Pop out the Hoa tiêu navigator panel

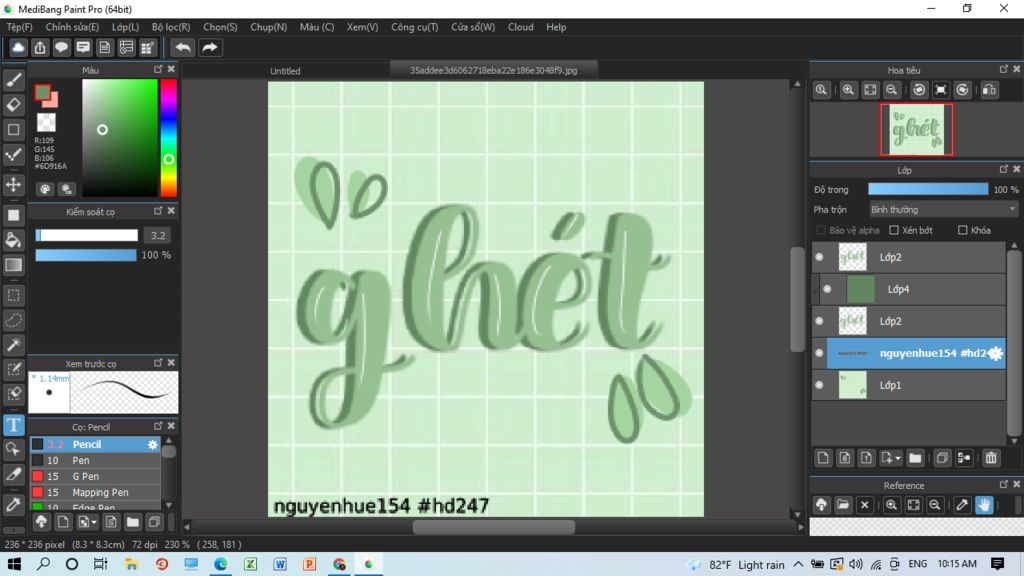pos(1004,69)
